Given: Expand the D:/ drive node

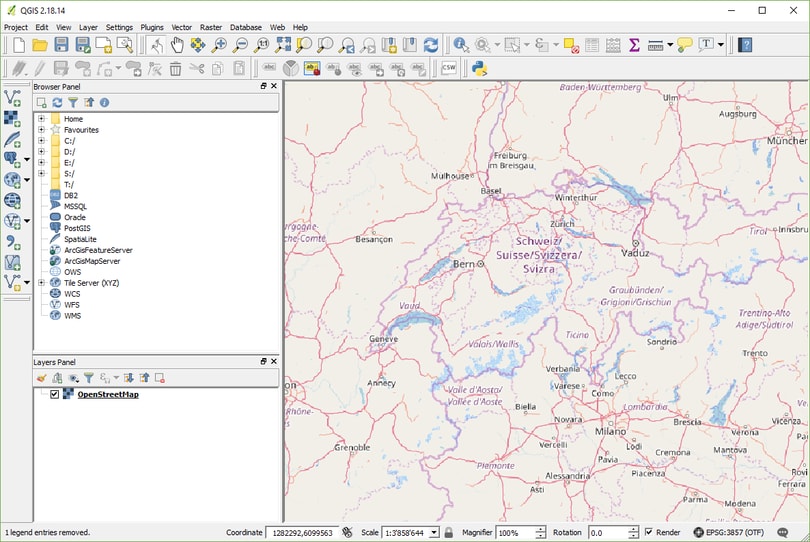Looking at the screenshot, I should coord(41,151).
